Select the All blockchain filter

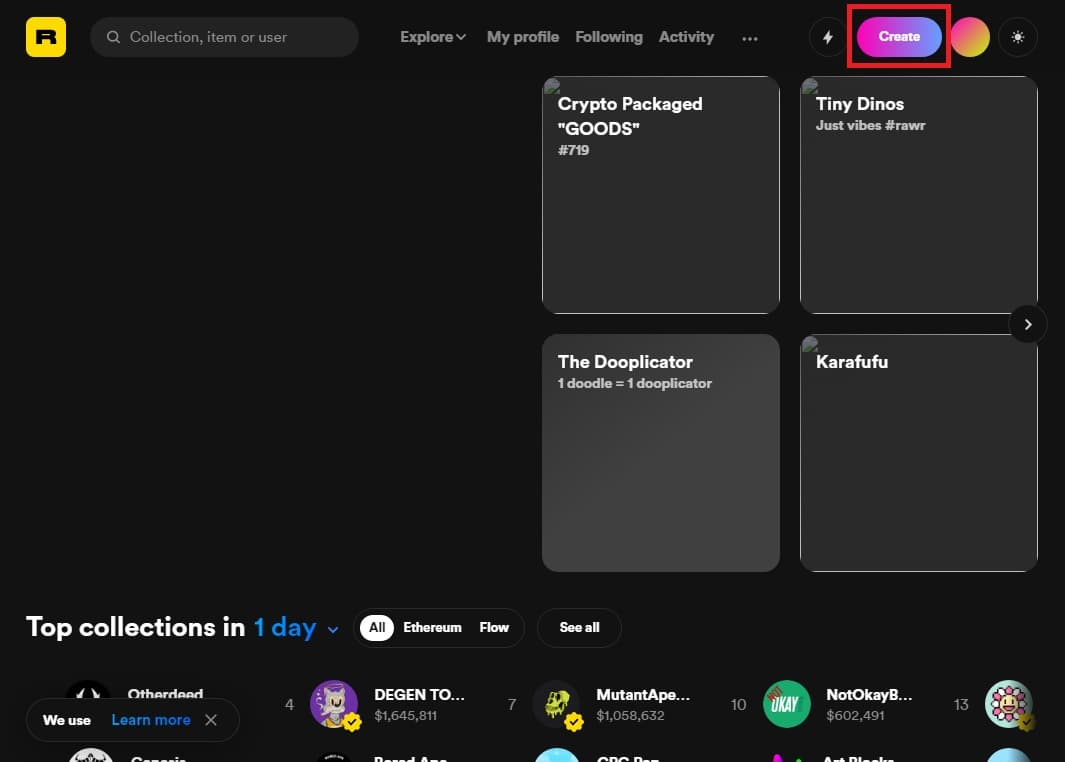point(377,628)
